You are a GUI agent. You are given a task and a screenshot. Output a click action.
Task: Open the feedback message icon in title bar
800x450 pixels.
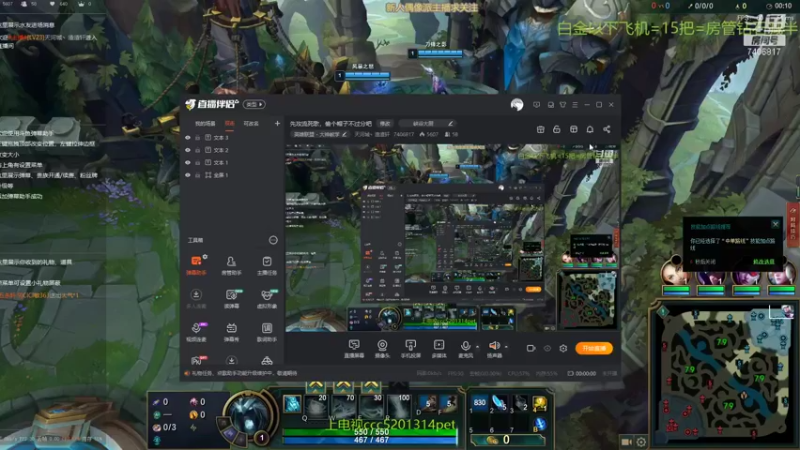click(536, 105)
